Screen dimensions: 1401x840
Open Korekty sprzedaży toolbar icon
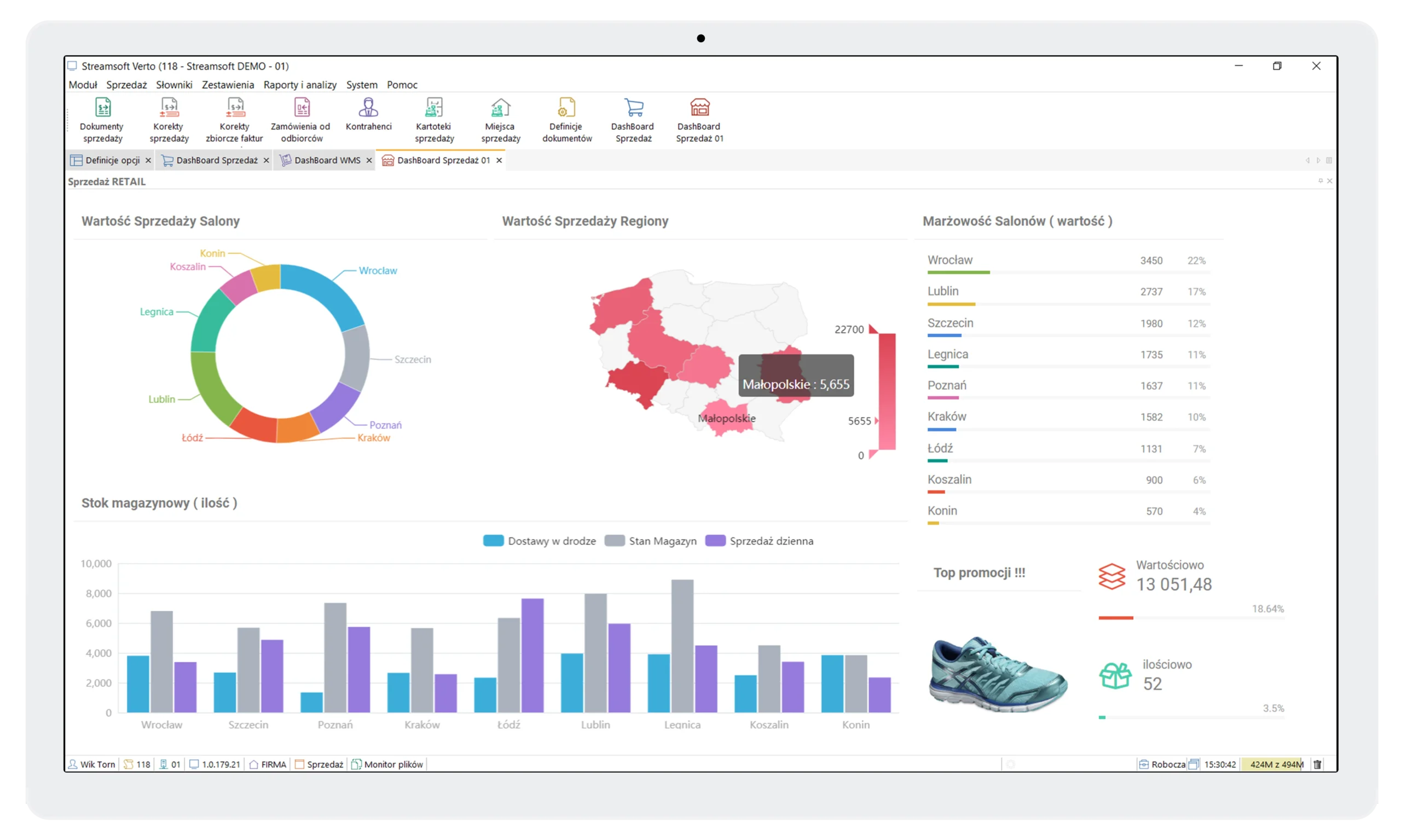coord(169,120)
